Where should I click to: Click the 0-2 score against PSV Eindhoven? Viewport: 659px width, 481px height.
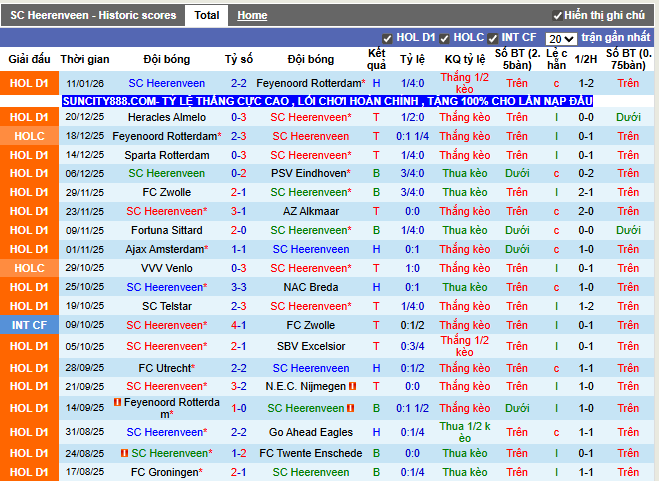tap(238, 173)
